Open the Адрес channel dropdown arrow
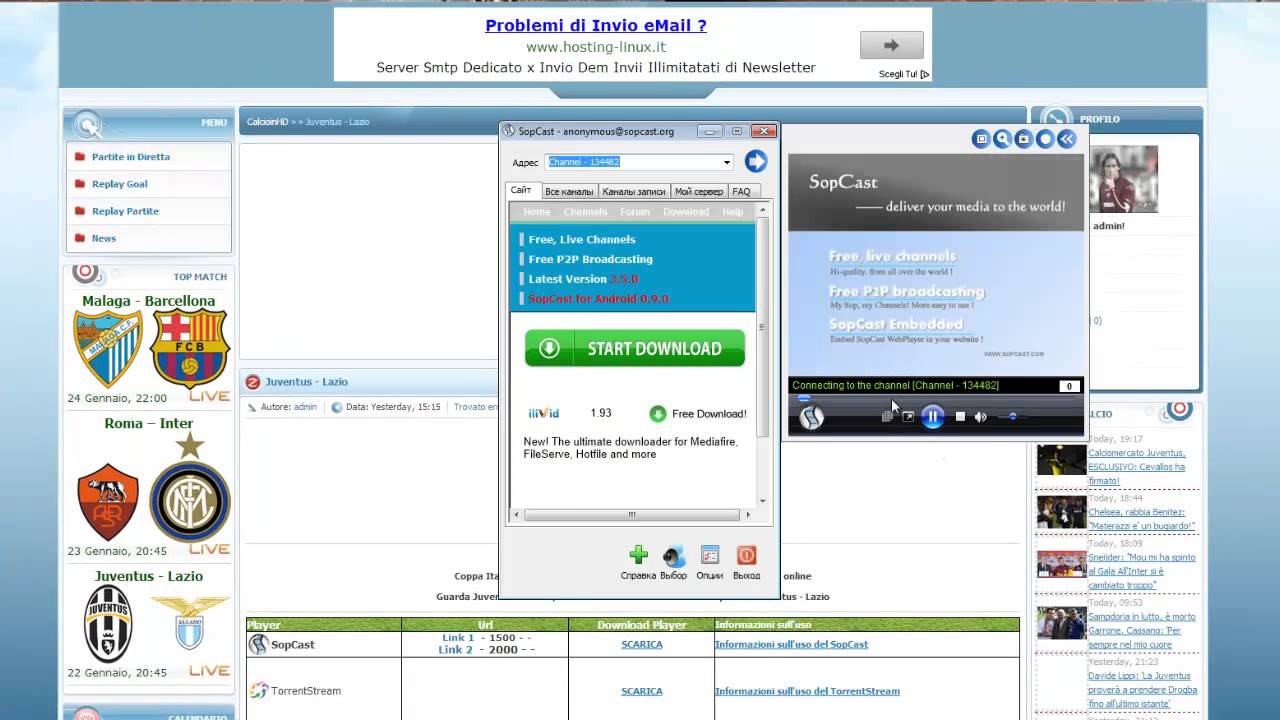The height and width of the screenshot is (720, 1280). point(727,162)
